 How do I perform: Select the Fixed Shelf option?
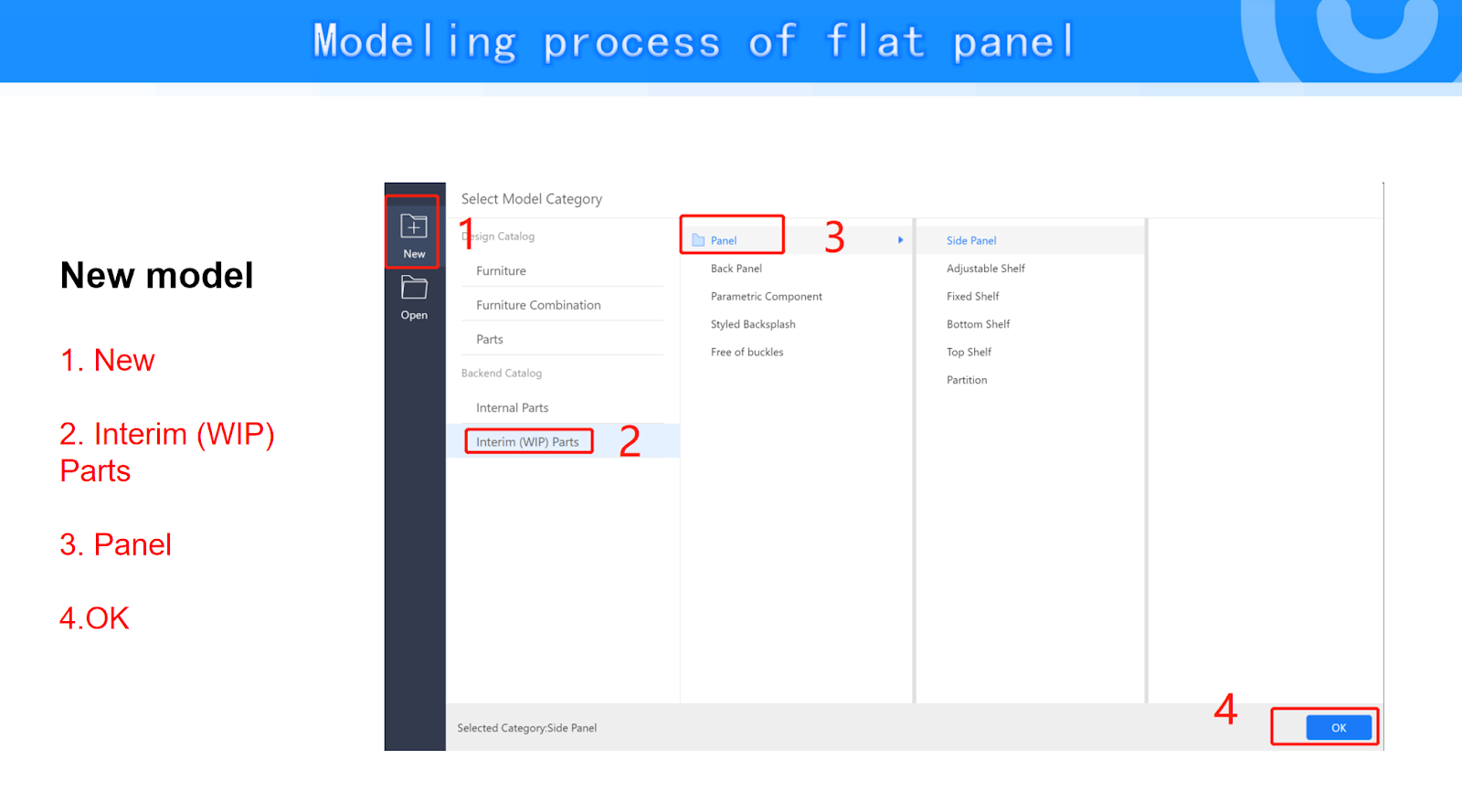[x=973, y=297]
